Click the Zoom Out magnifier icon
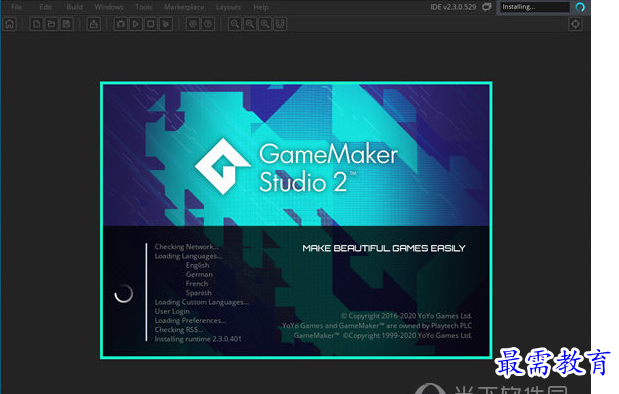 (x=235, y=24)
